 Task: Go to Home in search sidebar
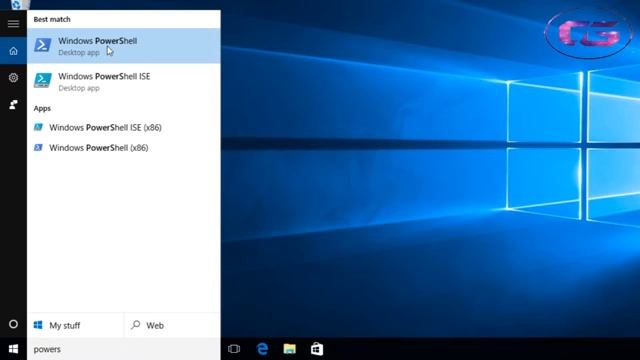(13, 51)
